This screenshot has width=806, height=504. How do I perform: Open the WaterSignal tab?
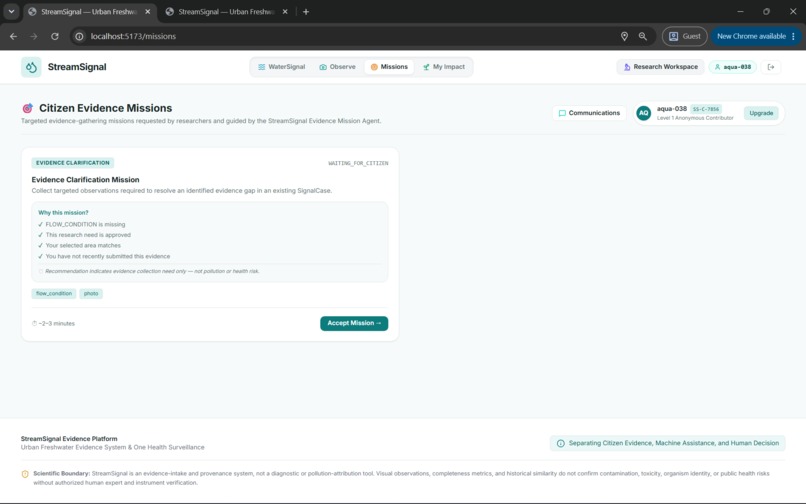pyautogui.click(x=281, y=67)
